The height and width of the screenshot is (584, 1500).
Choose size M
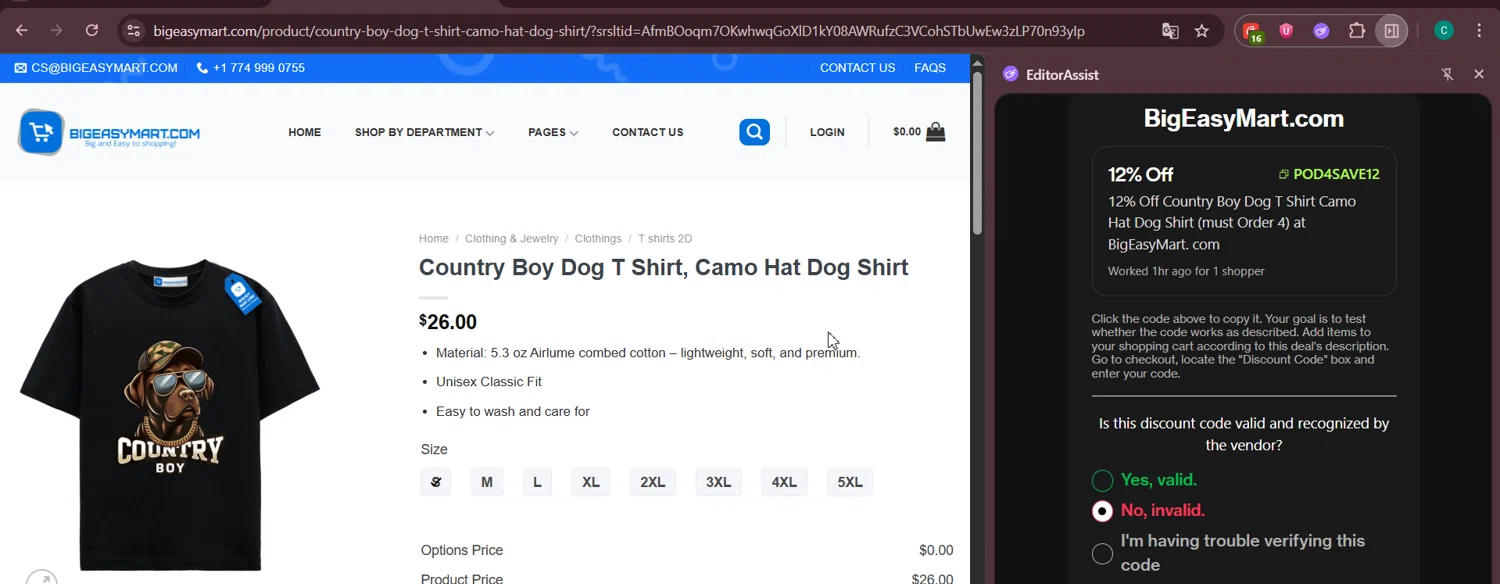(487, 482)
